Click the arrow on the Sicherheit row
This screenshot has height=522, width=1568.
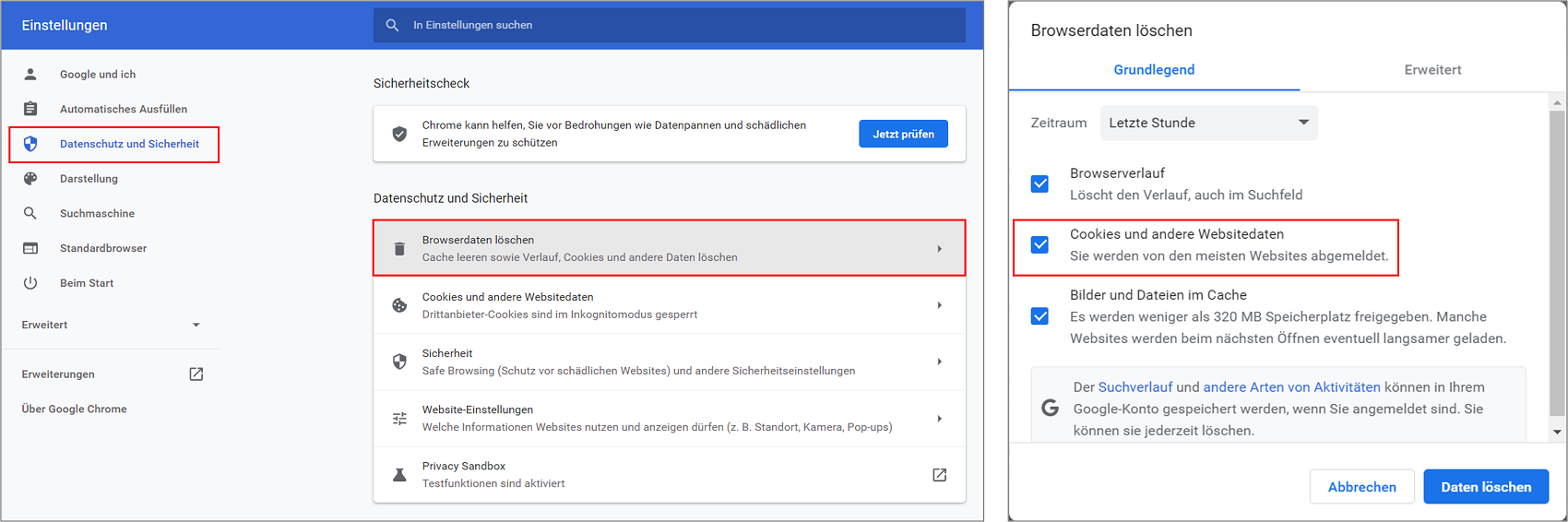coord(939,362)
